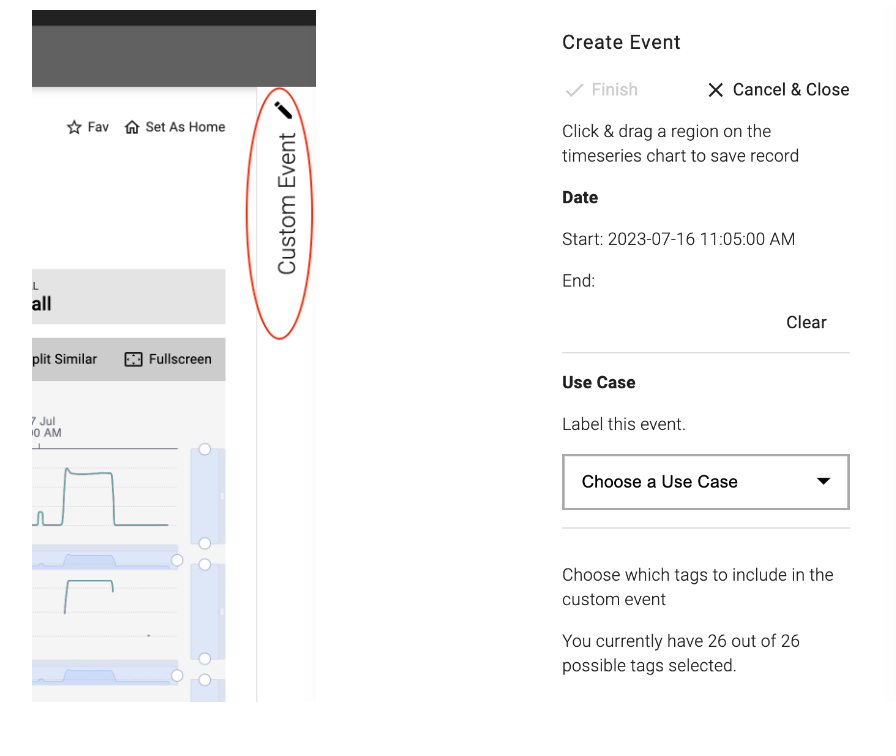Click the Finish checkmark icon
The height and width of the screenshot is (756, 896).
tap(574, 90)
